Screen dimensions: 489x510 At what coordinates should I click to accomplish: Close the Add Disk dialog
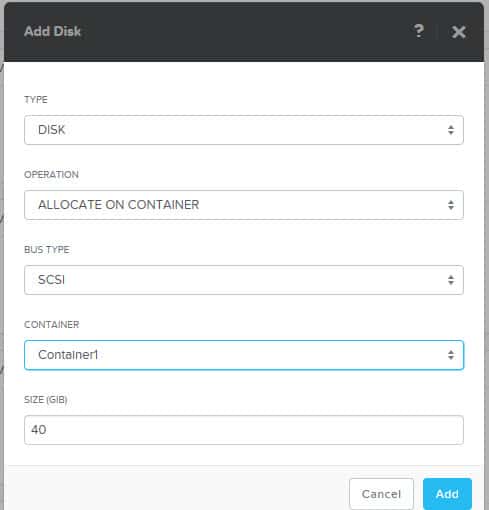[x=459, y=32]
